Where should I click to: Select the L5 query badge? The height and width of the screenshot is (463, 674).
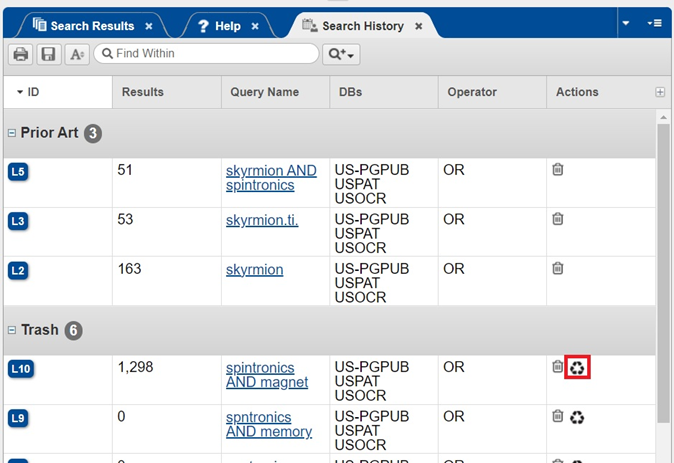click(x=18, y=172)
